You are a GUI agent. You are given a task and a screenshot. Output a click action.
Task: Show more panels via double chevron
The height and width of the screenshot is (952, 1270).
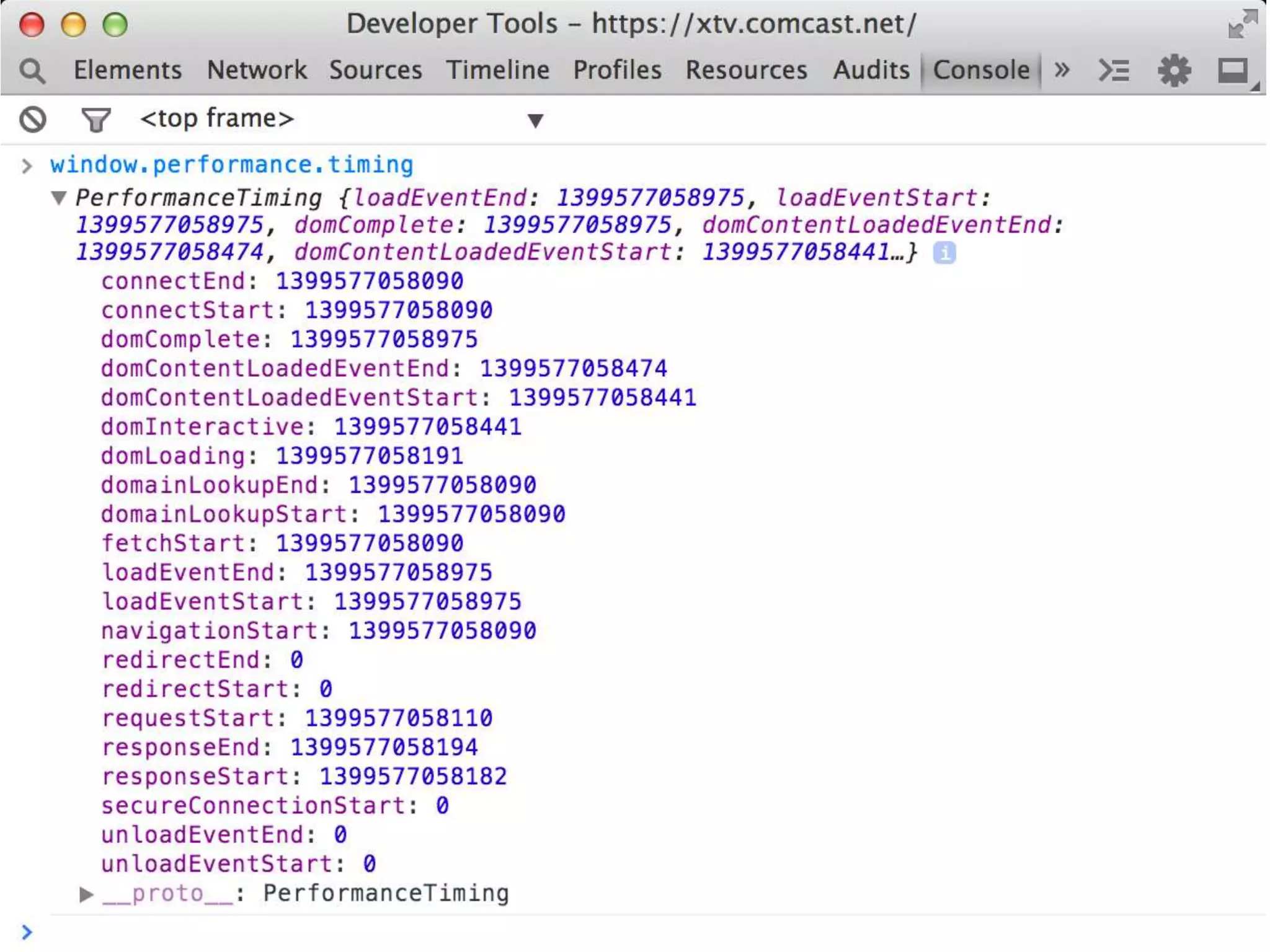click(x=1062, y=69)
